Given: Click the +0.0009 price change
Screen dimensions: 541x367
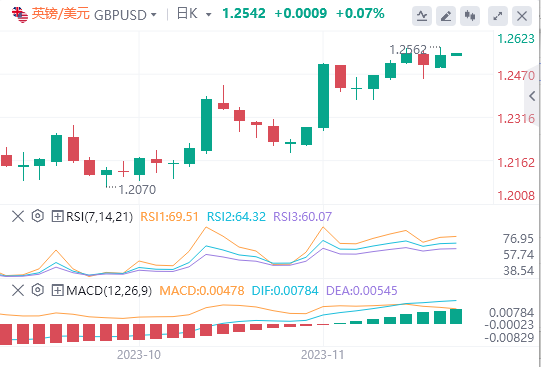Looking at the screenshot, I should [301, 14].
